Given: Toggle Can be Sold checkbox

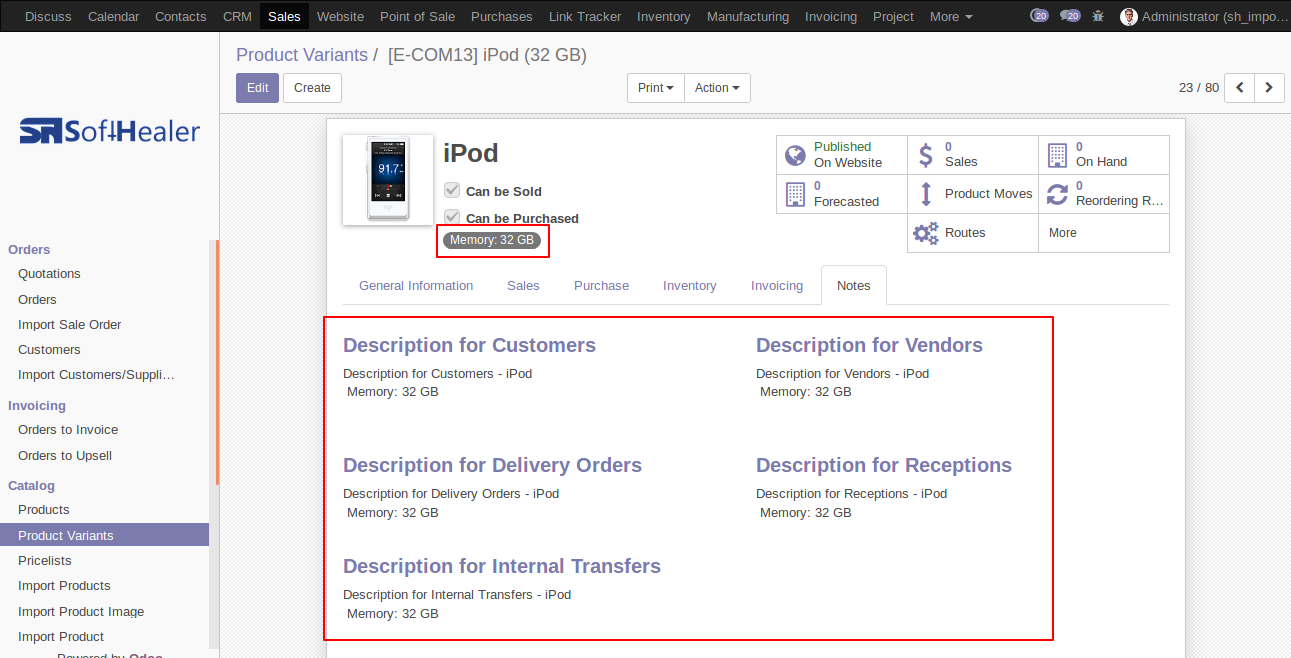Looking at the screenshot, I should click(452, 190).
